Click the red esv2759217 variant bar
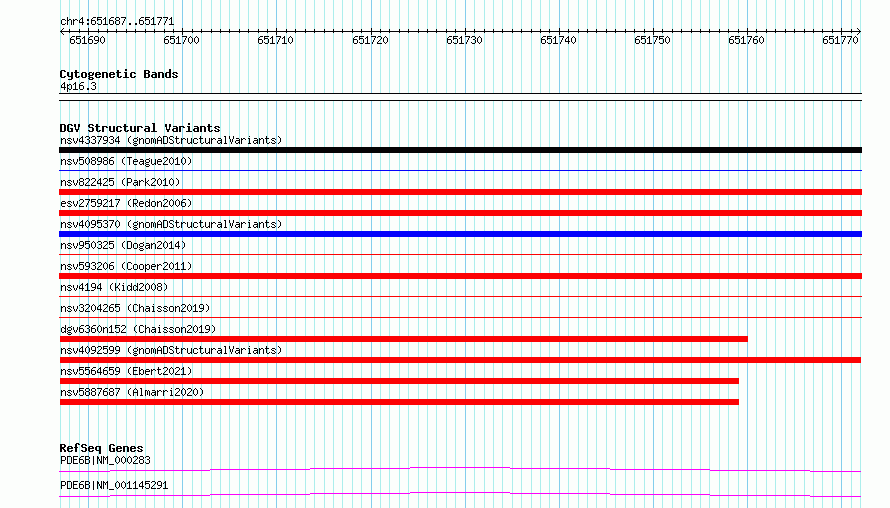This screenshot has width=890, height=508. click(460, 213)
